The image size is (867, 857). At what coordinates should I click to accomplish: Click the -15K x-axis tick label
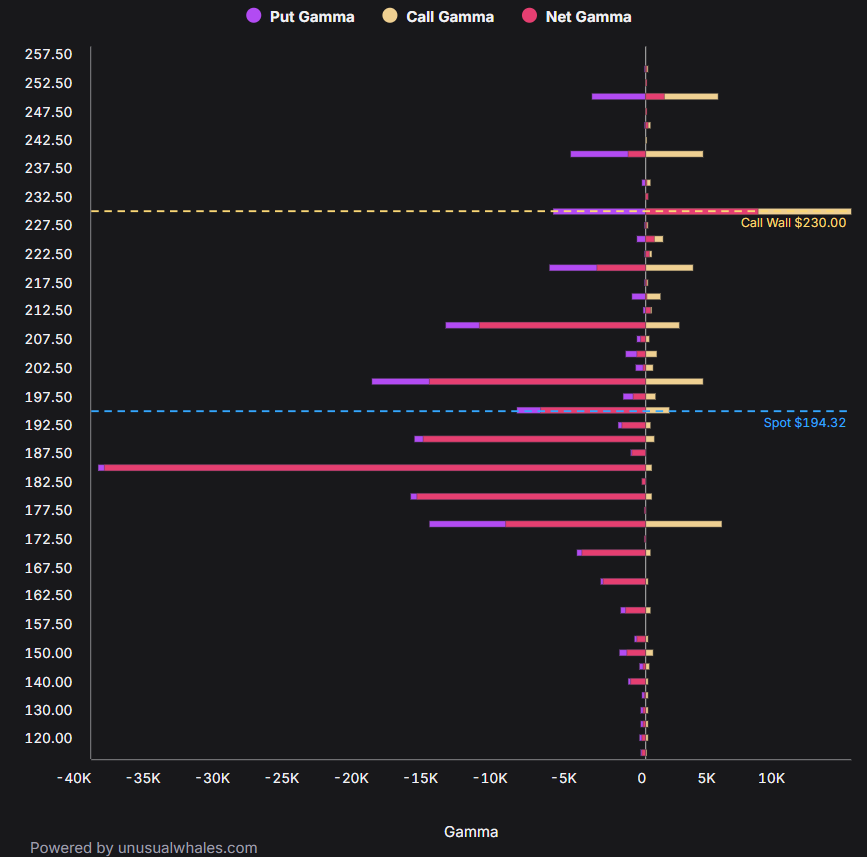click(x=421, y=778)
